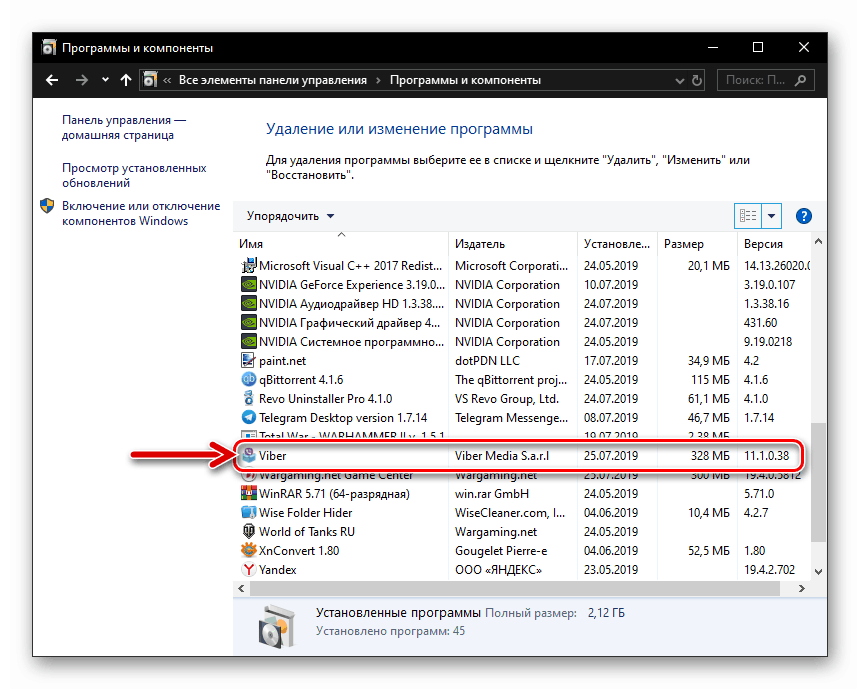This screenshot has height=689, width=860.
Task: Click the Telegram Desktop icon
Action: pos(249,417)
